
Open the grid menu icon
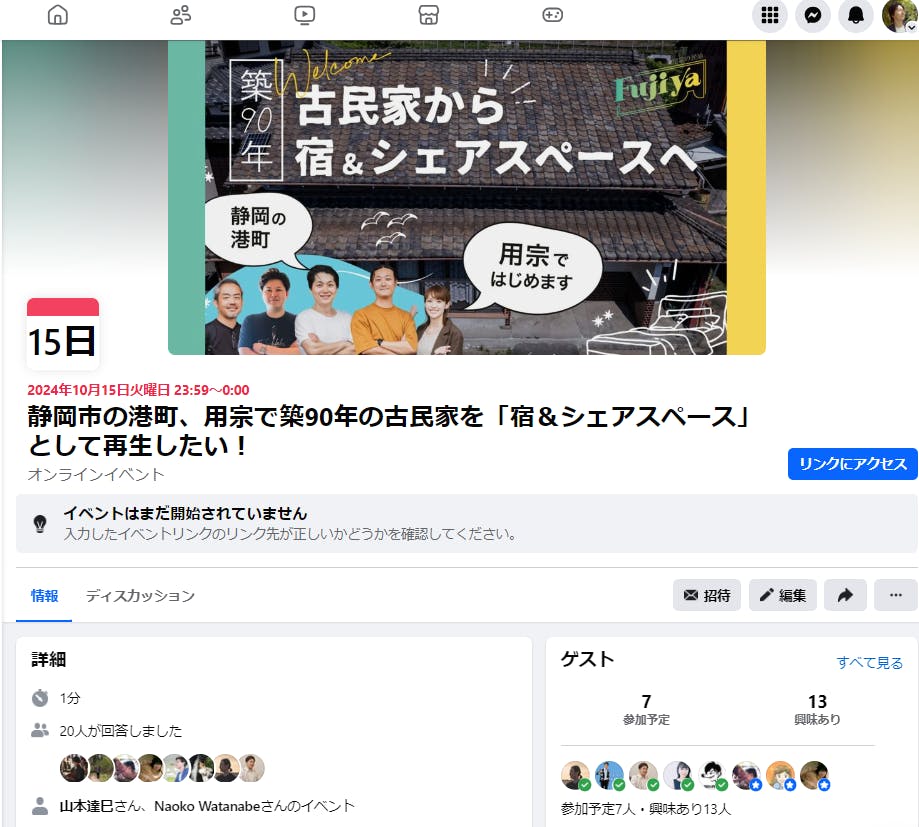(x=770, y=15)
